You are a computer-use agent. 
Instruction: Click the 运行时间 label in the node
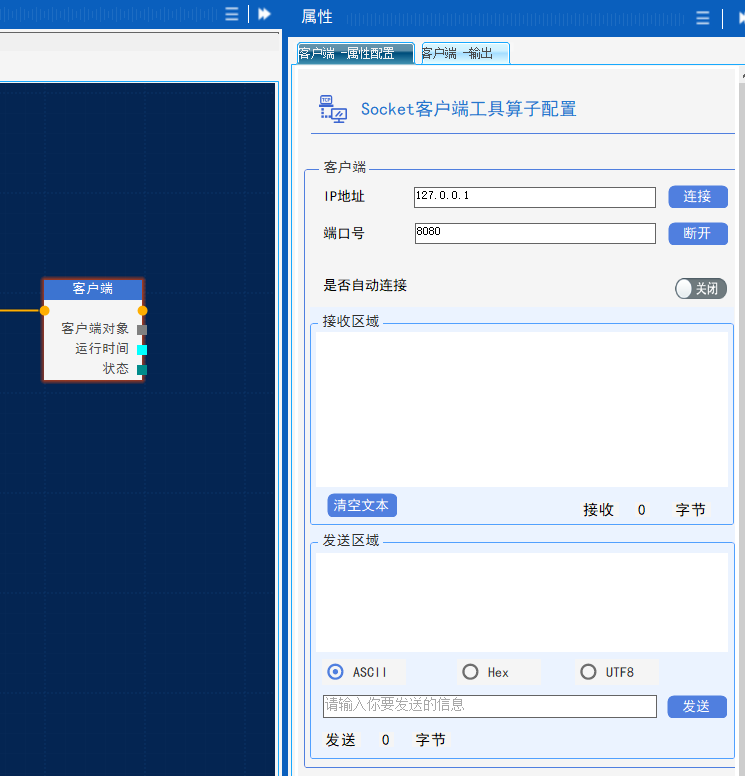click(x=101, y=349)
